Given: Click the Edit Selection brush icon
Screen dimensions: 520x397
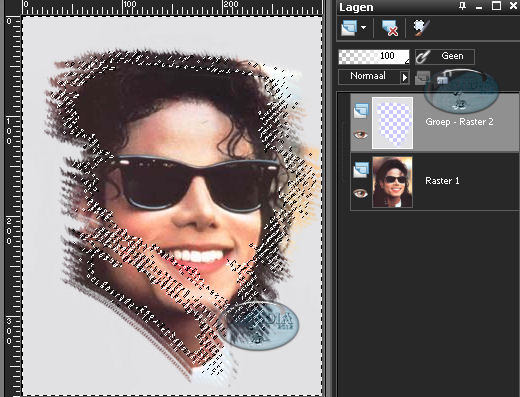Looking at the screenshot, I should tap(422, 28).
